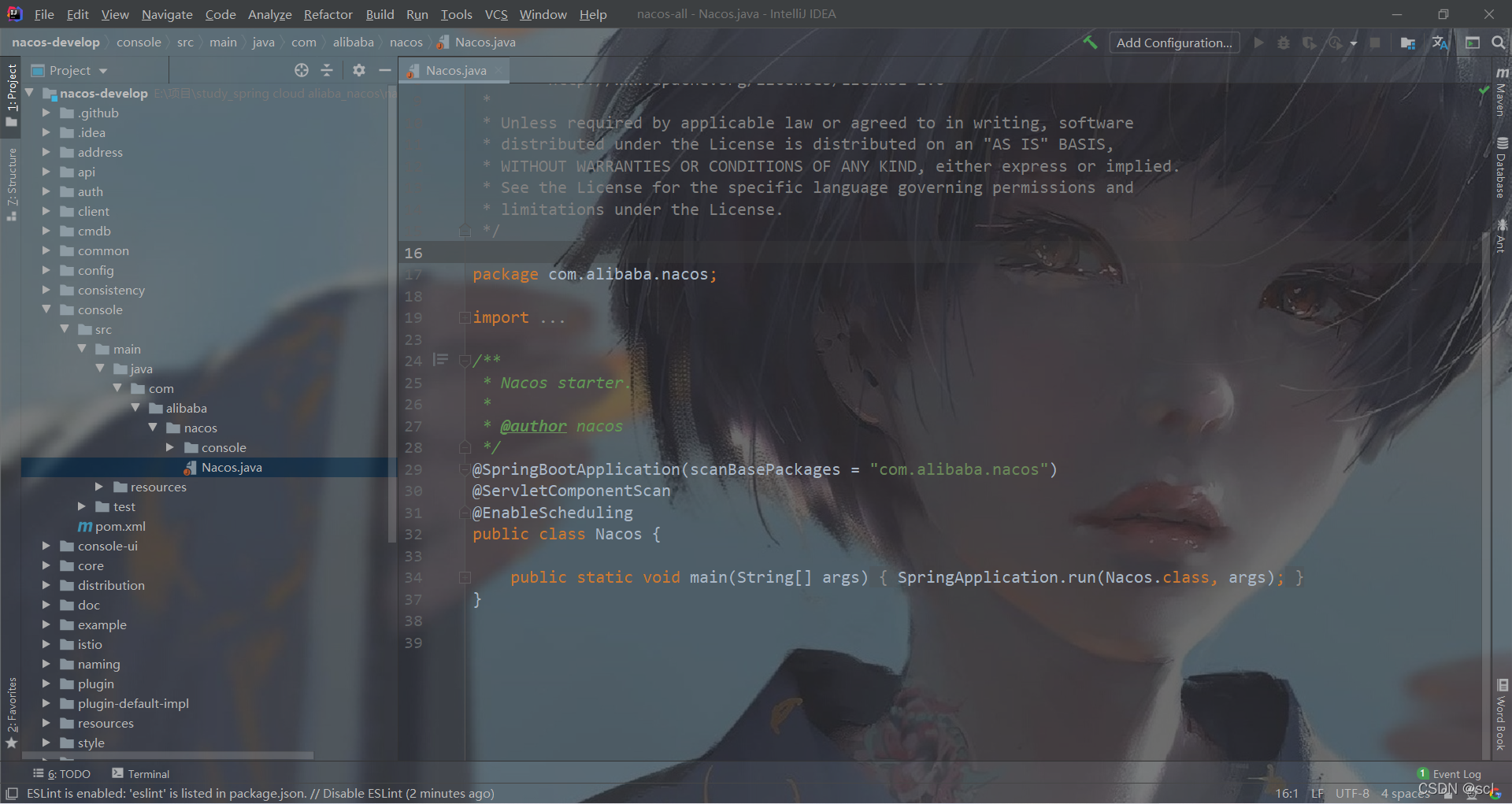The height and width of the screenshot is (804, 1512).
Task: Expand the console-ui folder
Action: click(46, 546)
